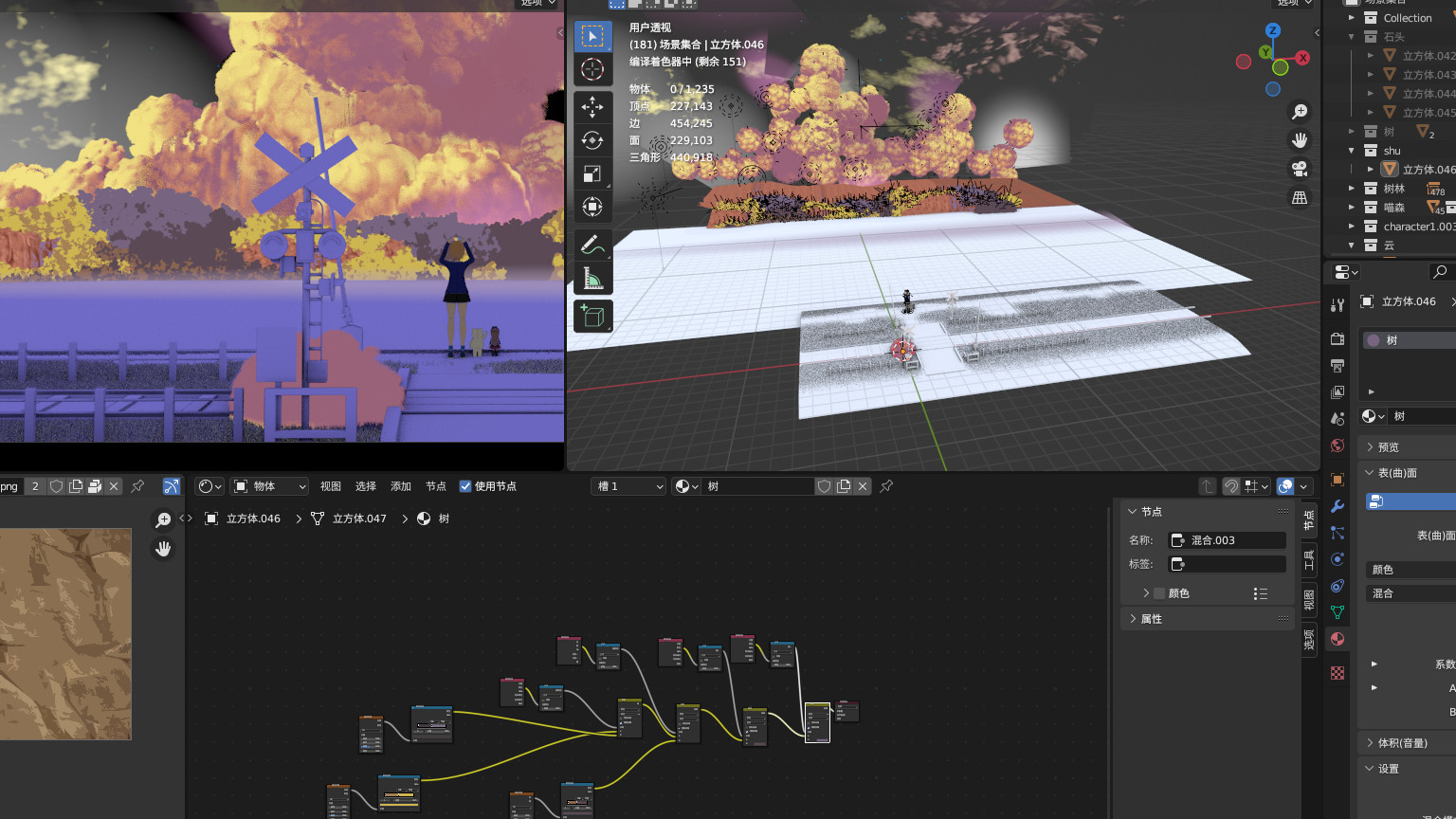This screenshot has height=819, width=1456.
Task: Choose the Add Cube tool
Action: pyautogui.click(x=592, y=316)
